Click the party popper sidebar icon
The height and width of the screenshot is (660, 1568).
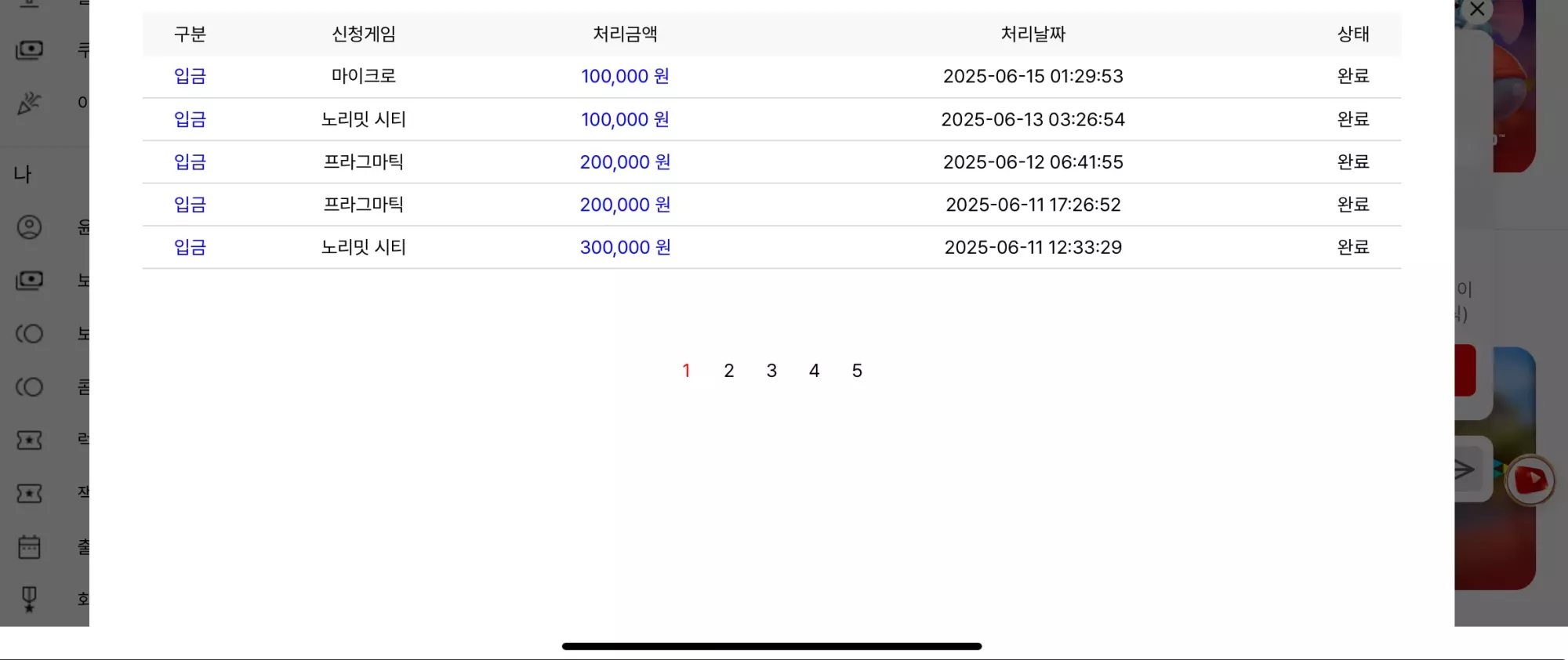pos(29,103)
